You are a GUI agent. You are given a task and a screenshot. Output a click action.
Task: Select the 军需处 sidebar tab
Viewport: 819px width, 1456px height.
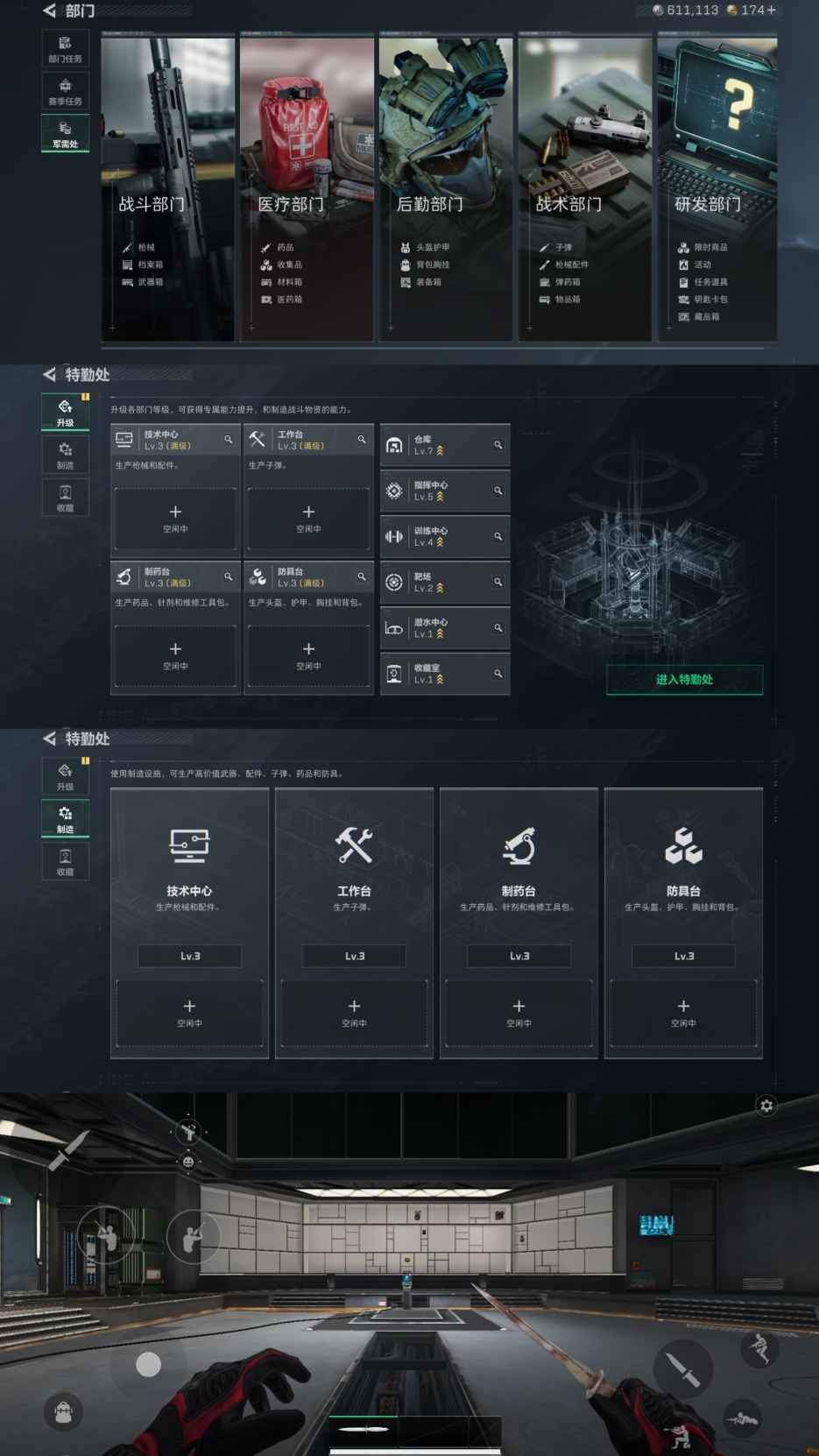[x=65, y=133]
